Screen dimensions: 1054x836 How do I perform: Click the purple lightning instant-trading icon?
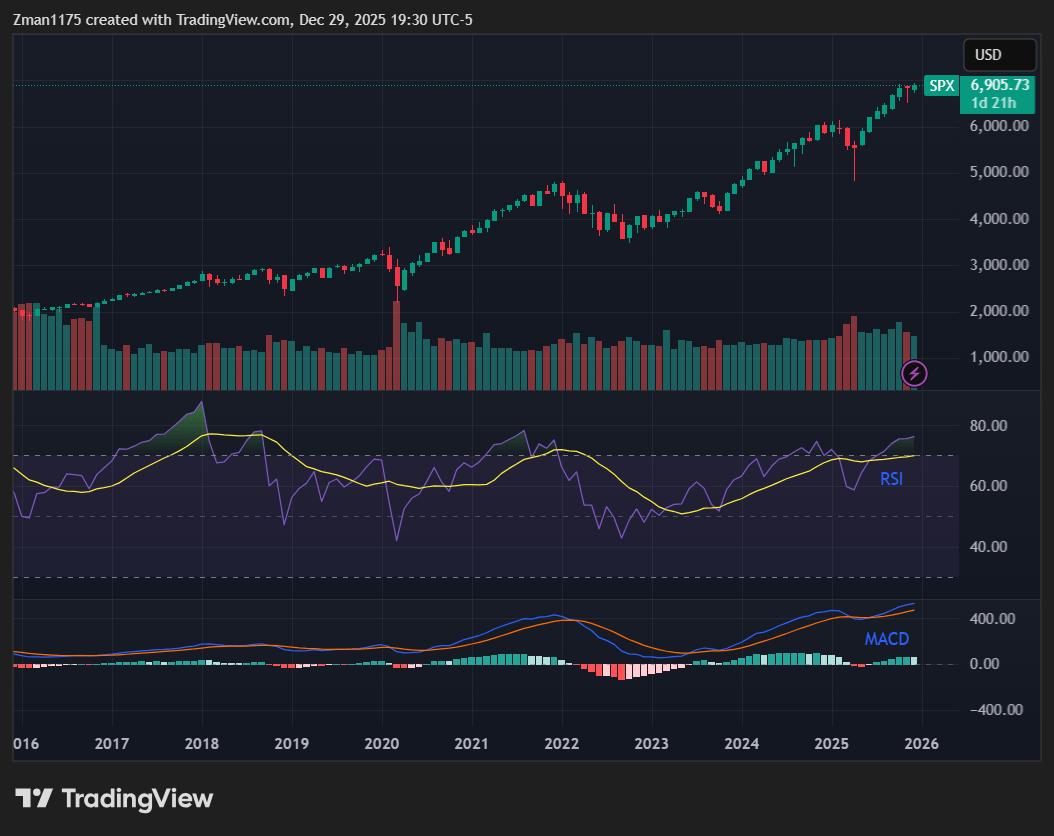(x=915, y=373)
